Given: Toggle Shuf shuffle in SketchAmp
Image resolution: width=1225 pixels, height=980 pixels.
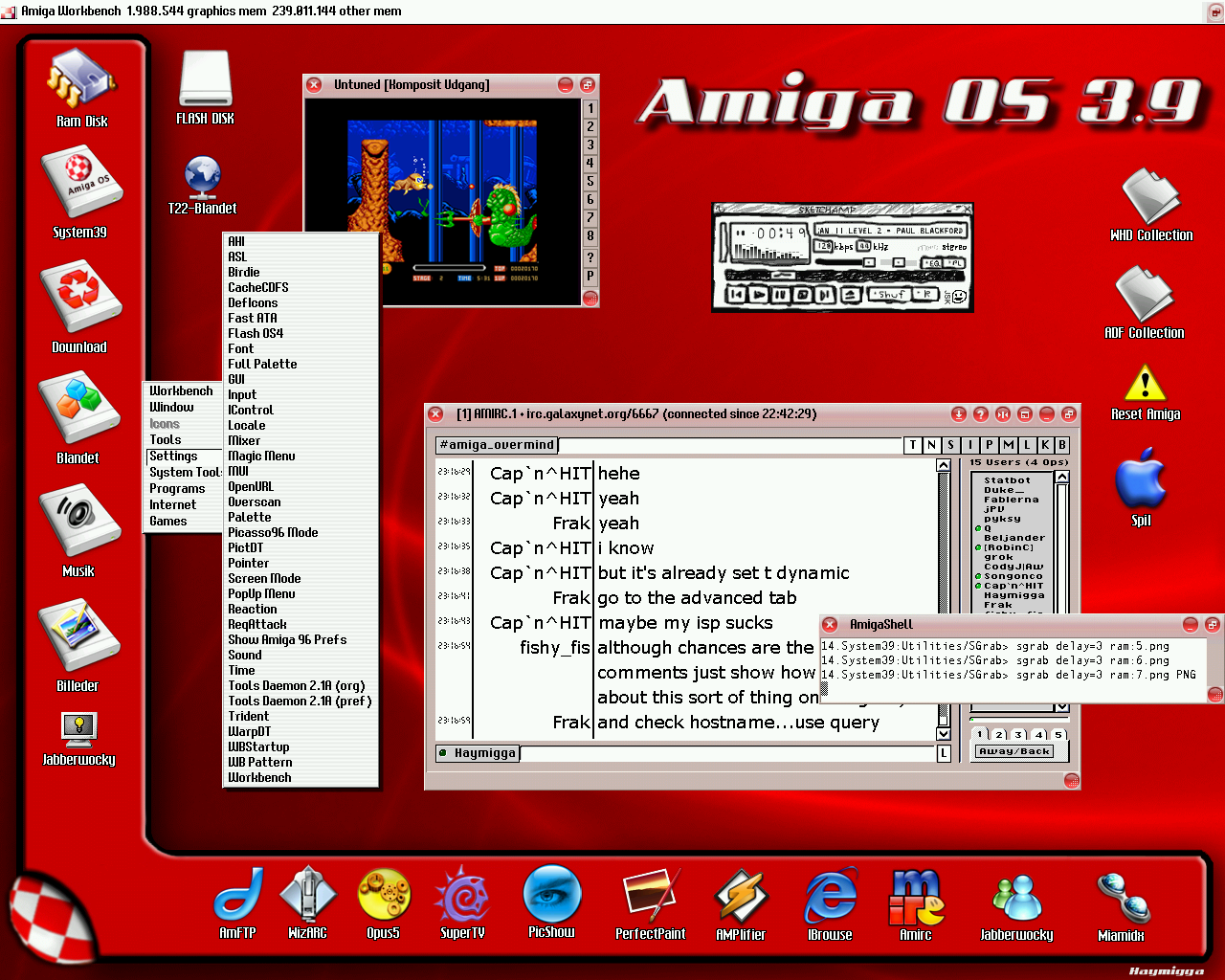Looking at the screenshot, I should tap(890, 295).
